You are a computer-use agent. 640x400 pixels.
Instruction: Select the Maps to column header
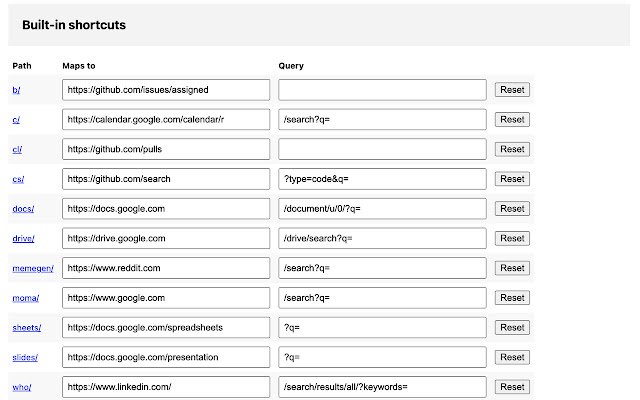[79, 66]
